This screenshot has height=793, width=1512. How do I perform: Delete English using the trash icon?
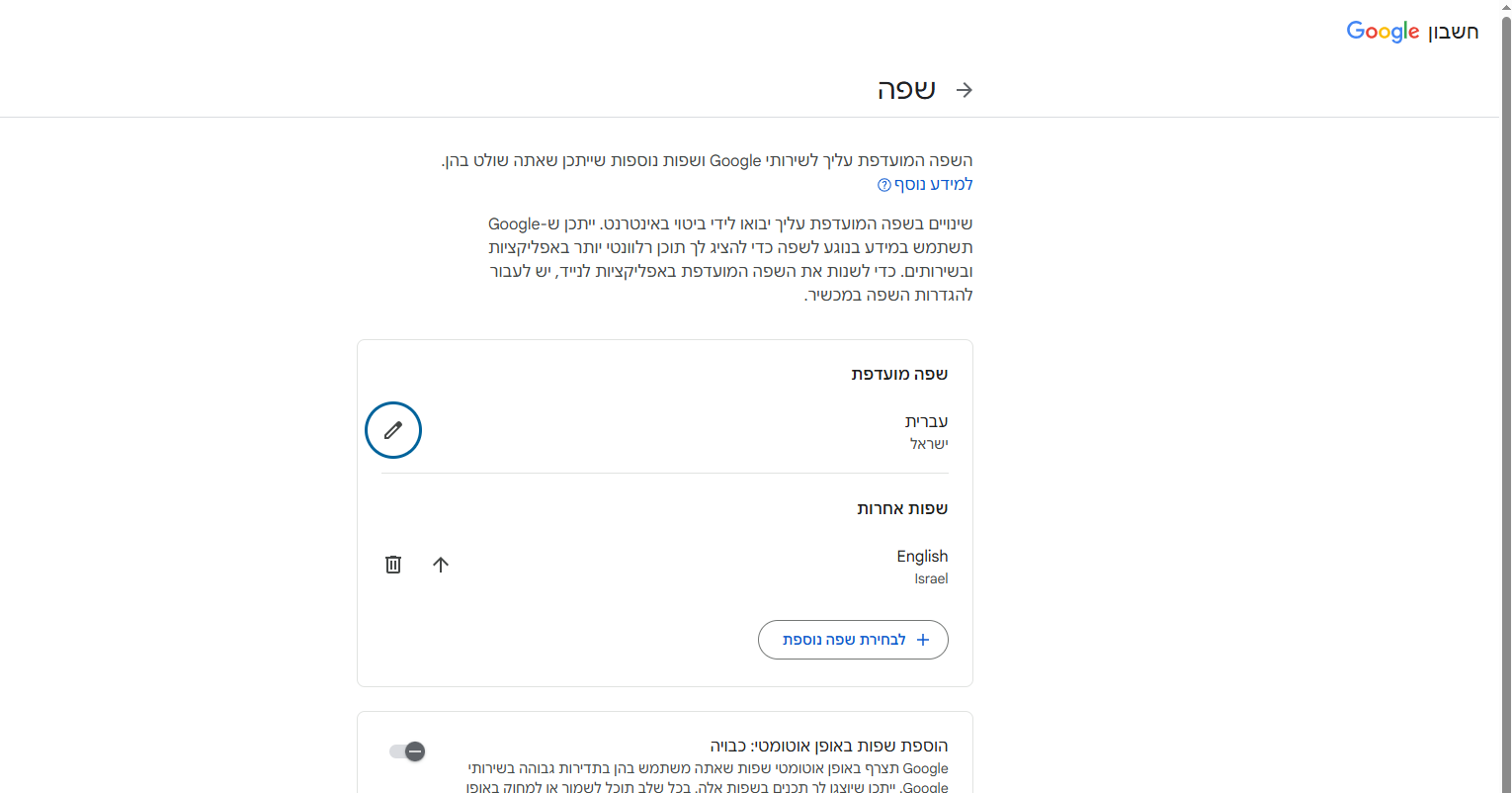point(393,565)
